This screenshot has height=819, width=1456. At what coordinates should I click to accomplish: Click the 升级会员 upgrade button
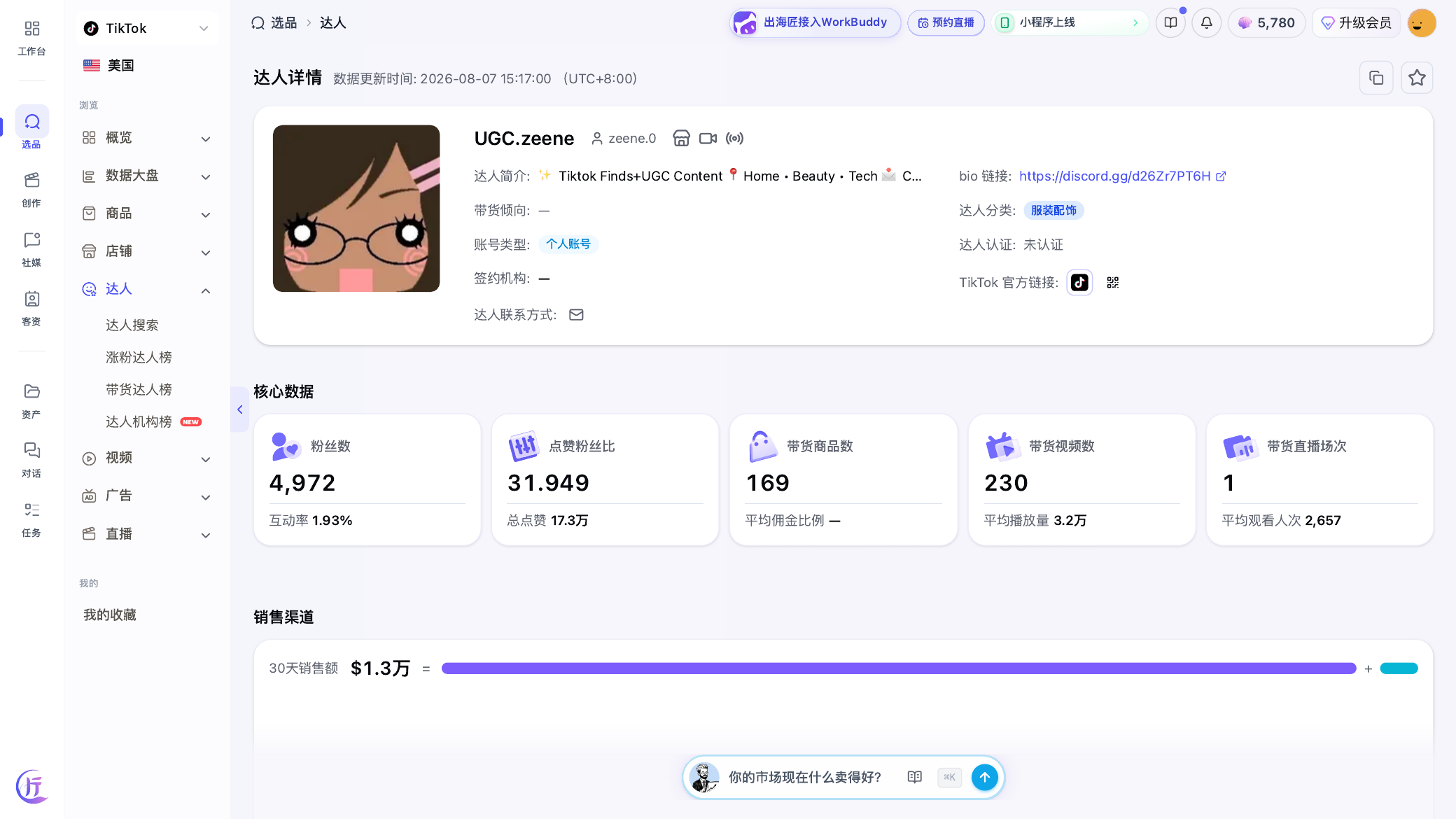[1356, 22]
